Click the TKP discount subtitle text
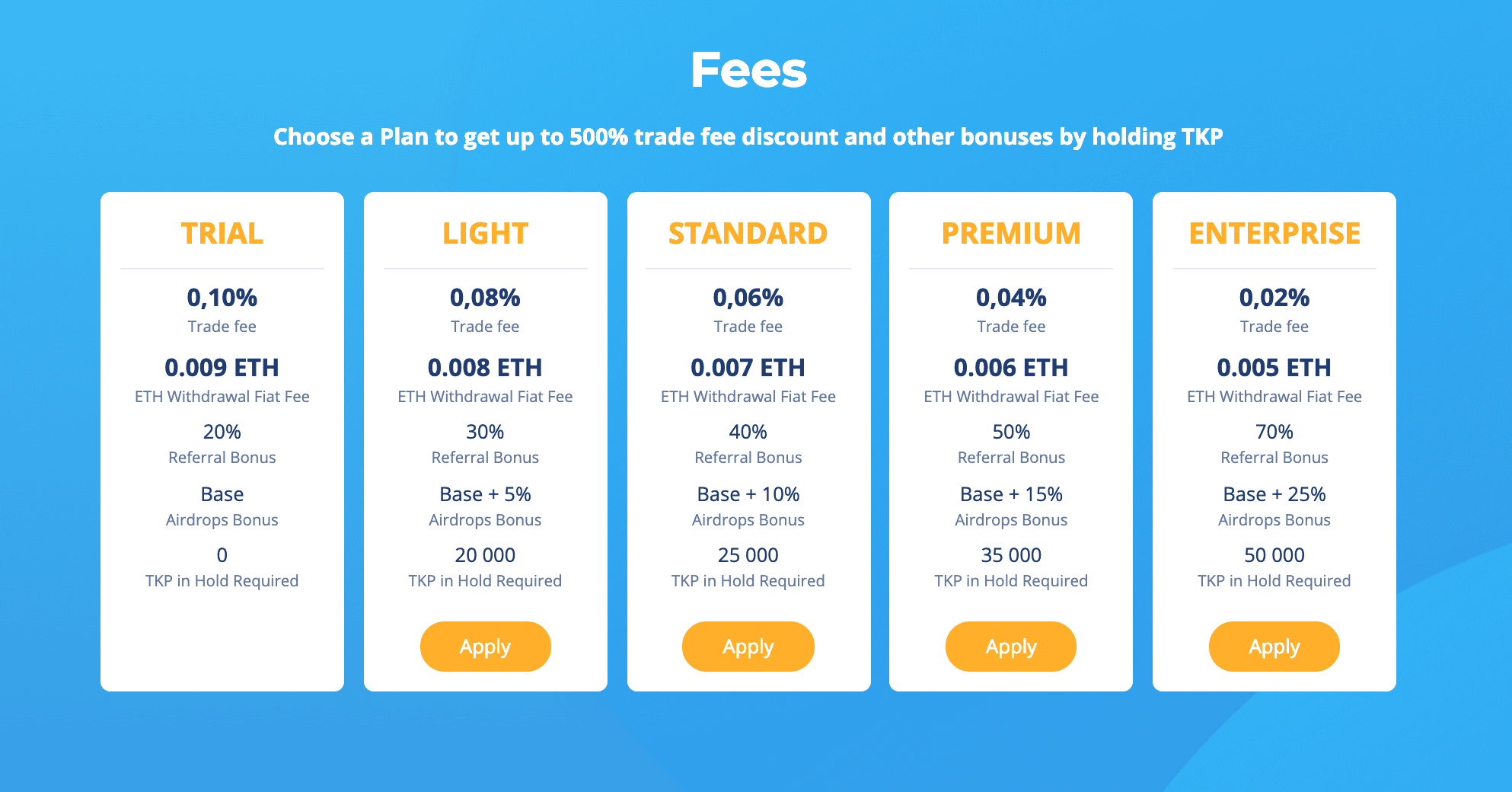The width and height of the screenshot is (1512, 792). pyautogui.click(x=748, y=137)
